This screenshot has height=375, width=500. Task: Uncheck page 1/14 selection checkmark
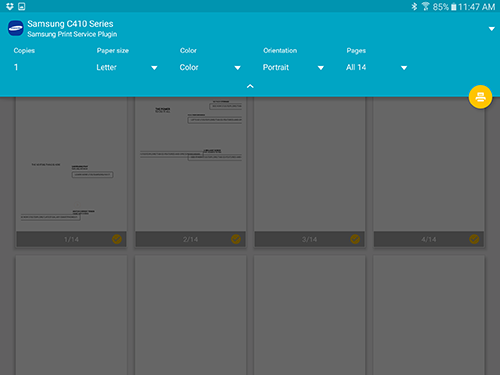coord(117,239)
